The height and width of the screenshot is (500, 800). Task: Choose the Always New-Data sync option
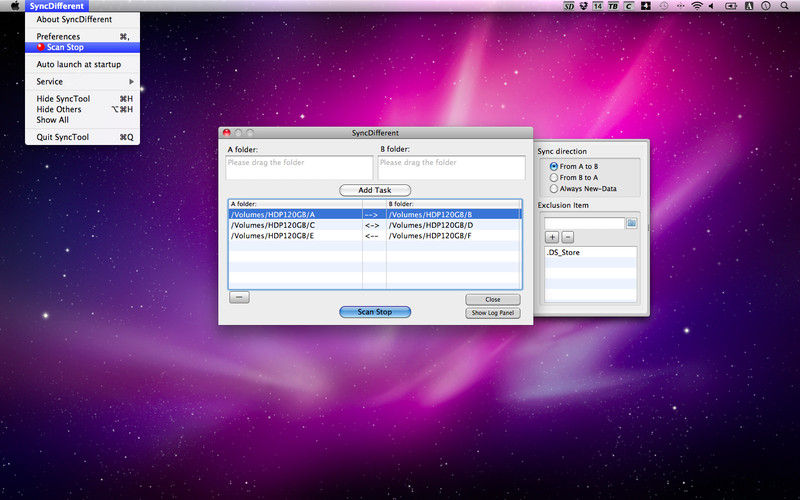click(554, 188)
